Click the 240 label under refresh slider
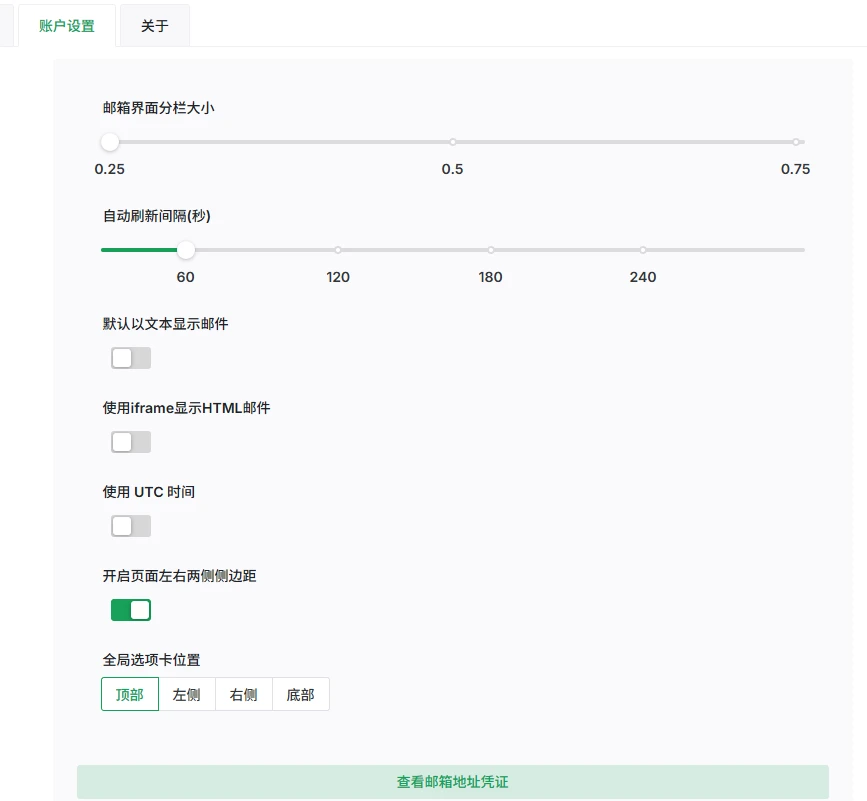Viewport: 867px width, 801px height. tap(643, 277)
